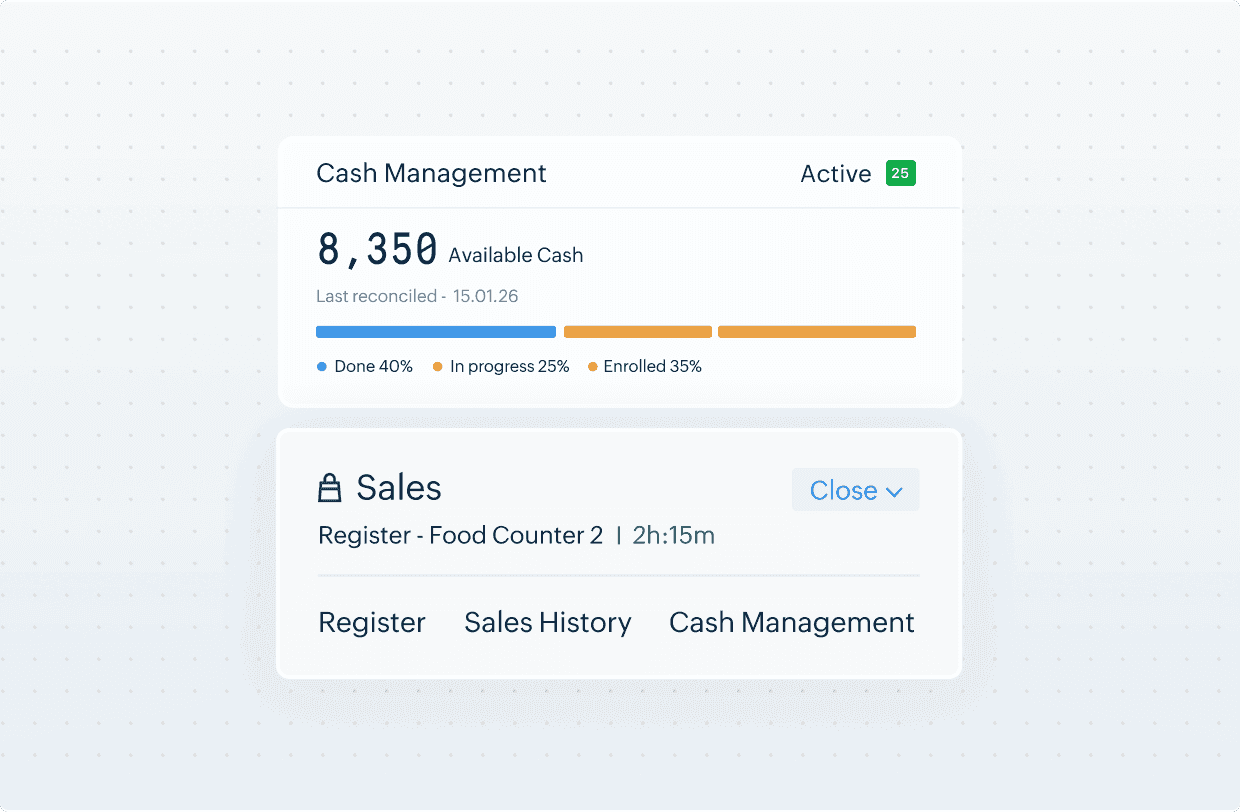The height and width of the screenshot is (812, 1240).
Task: Select the Cash Management tab in Sales card
Action: pos(792,622)
